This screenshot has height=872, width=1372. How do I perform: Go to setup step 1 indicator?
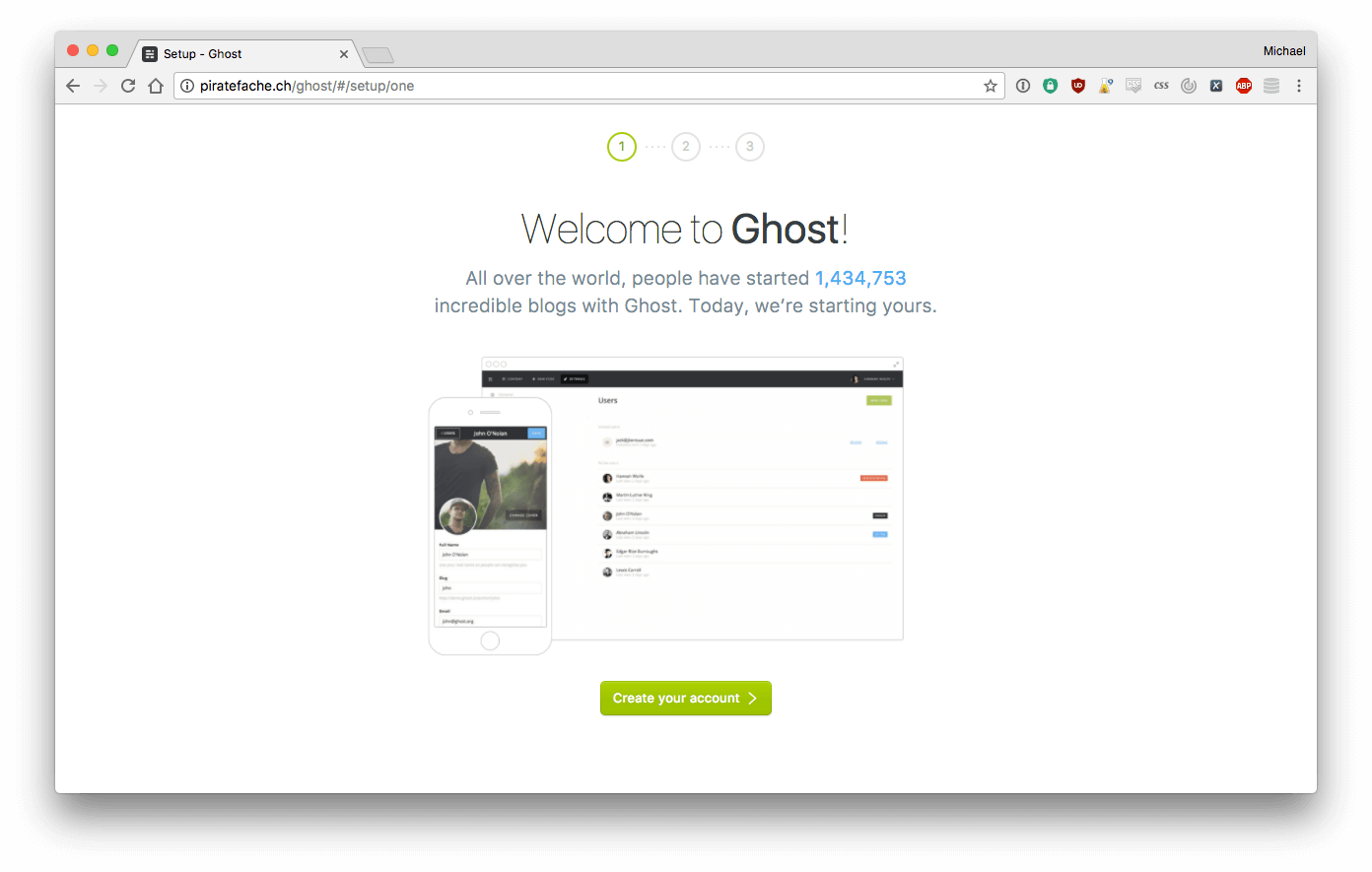tap(622, 147)
